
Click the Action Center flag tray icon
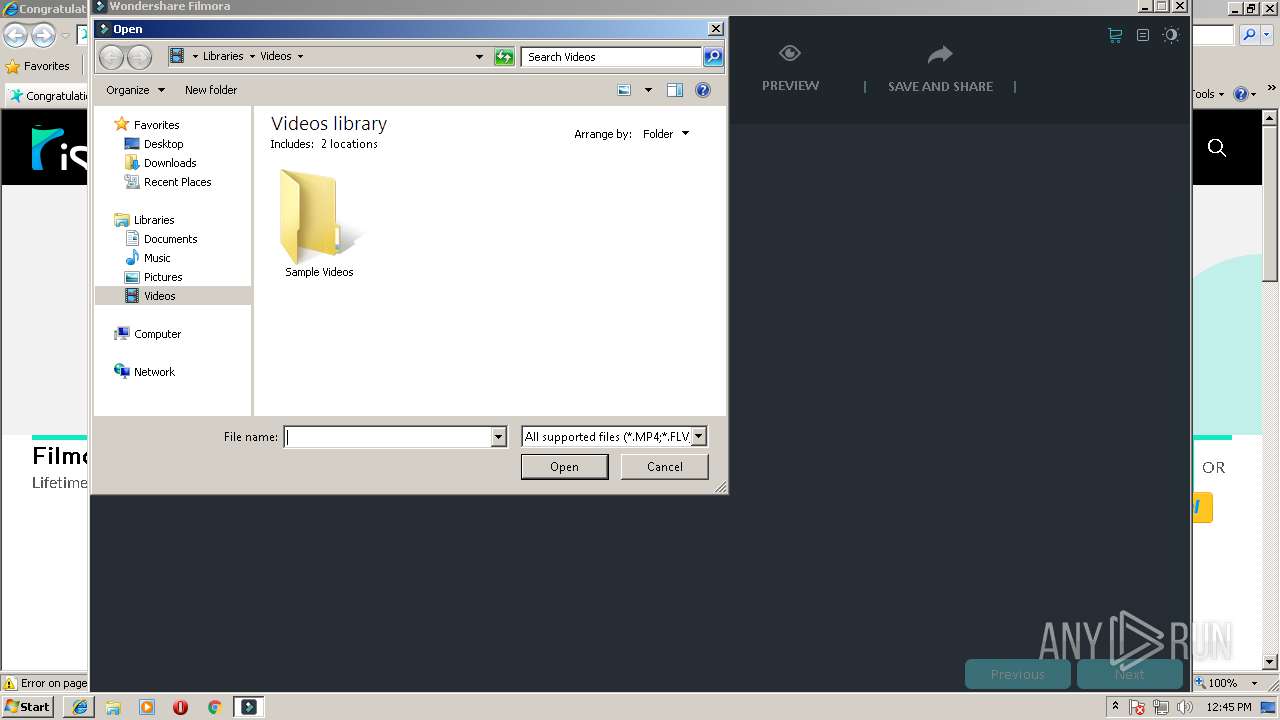1137,707
